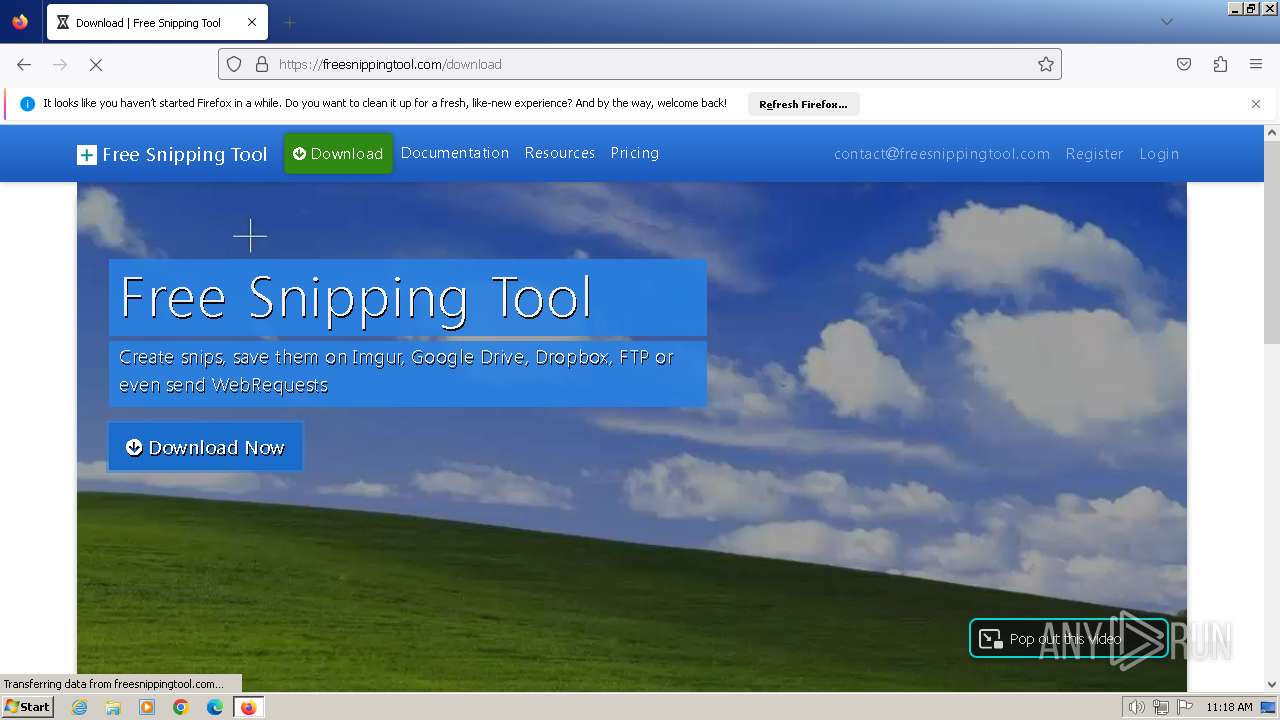Image resolution: width=1280 pixels, height=720 pixels.
Task: Launch Internet Explorer from taskbar
Action: click(80, 707)
